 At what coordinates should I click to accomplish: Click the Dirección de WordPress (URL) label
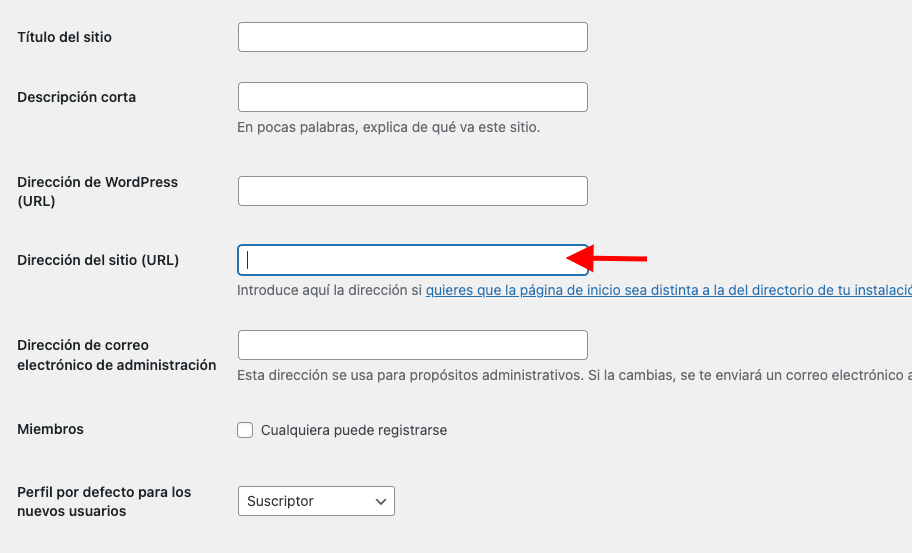(x=97, y=191)
